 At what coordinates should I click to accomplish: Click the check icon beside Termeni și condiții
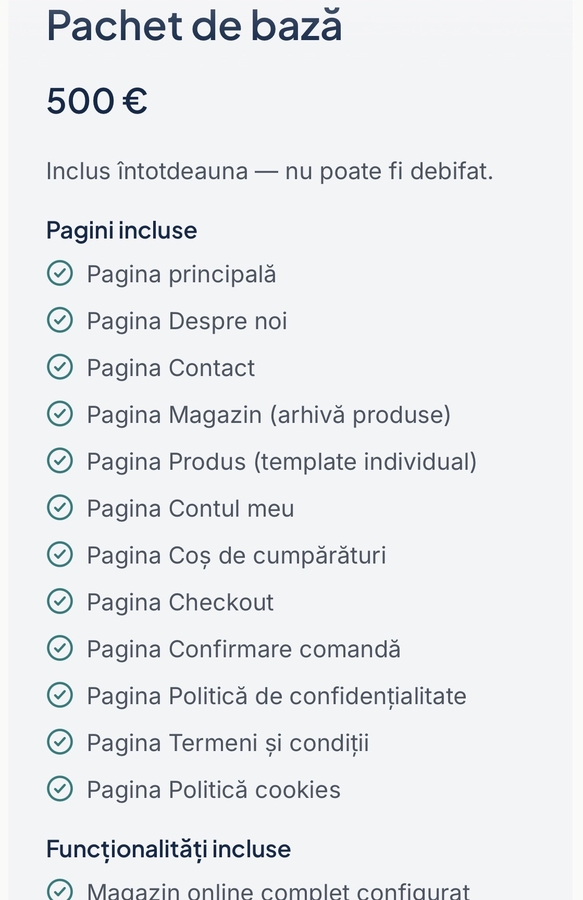tap(60, 742)
